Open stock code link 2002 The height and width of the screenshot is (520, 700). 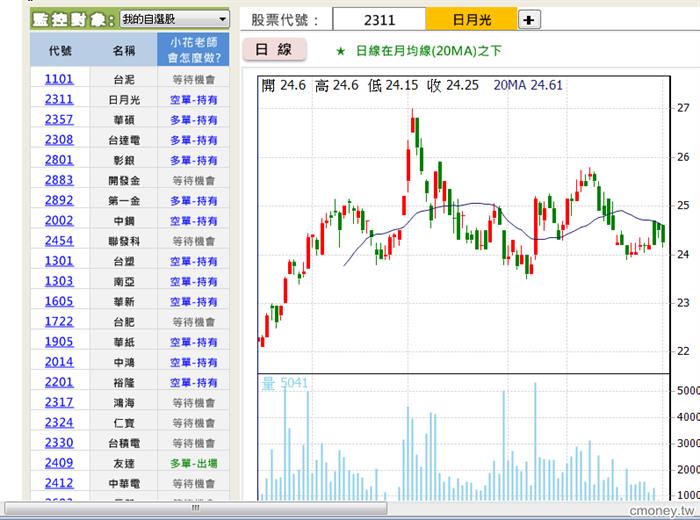point(59,220)
